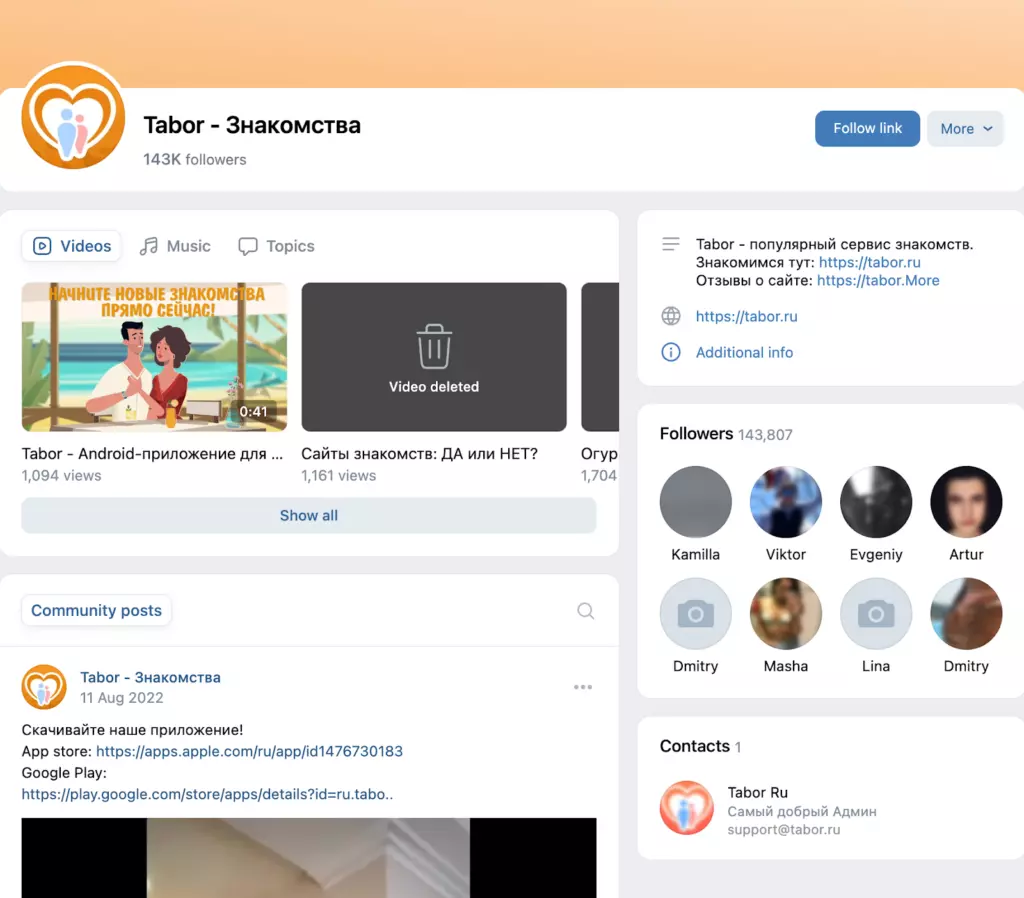Play the Tabor Android app video thumbnail
Screen dimensions: 1024x898
(x=154, y=357)
